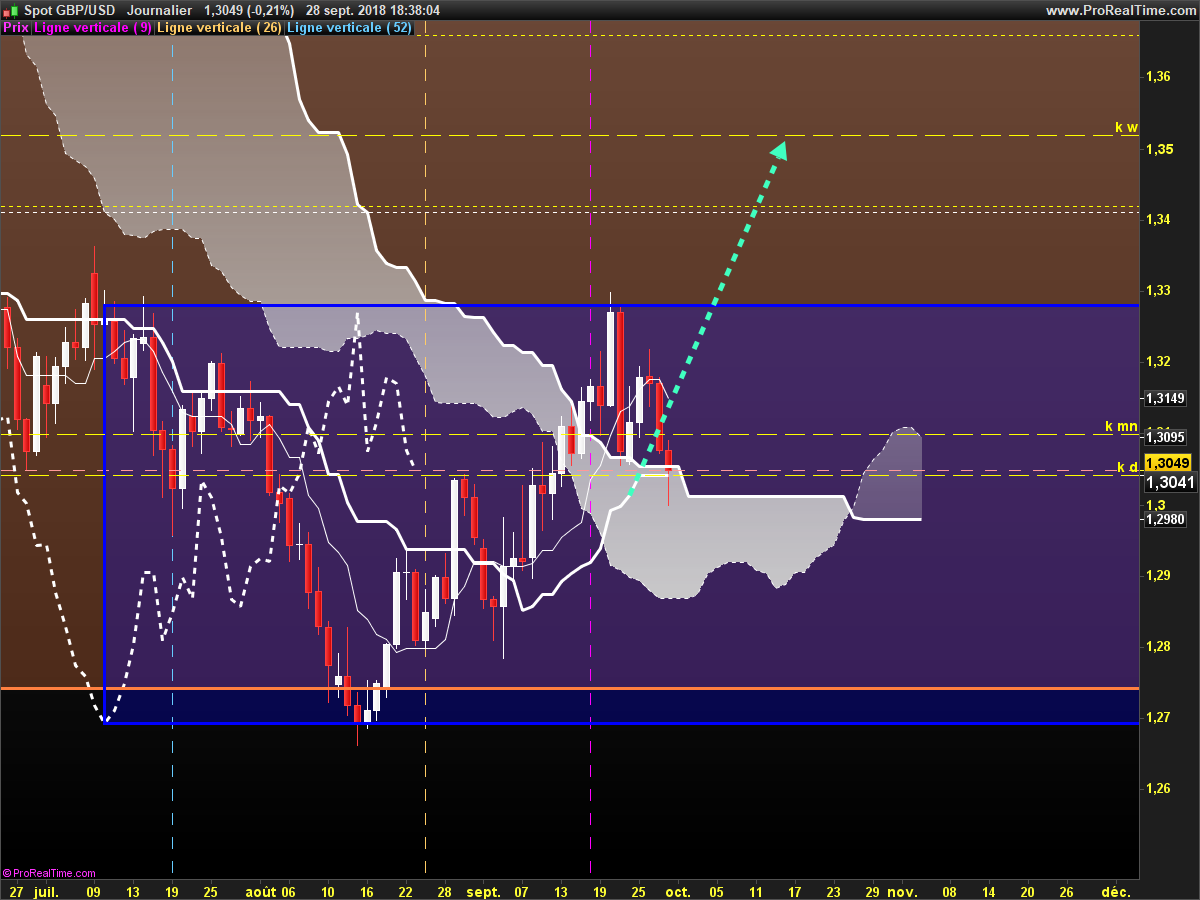Image resolution: width=1200 pixels, height=900 pixels.
Task: Click the 1,29 price axis value
Action: [x=1158, y=575]
